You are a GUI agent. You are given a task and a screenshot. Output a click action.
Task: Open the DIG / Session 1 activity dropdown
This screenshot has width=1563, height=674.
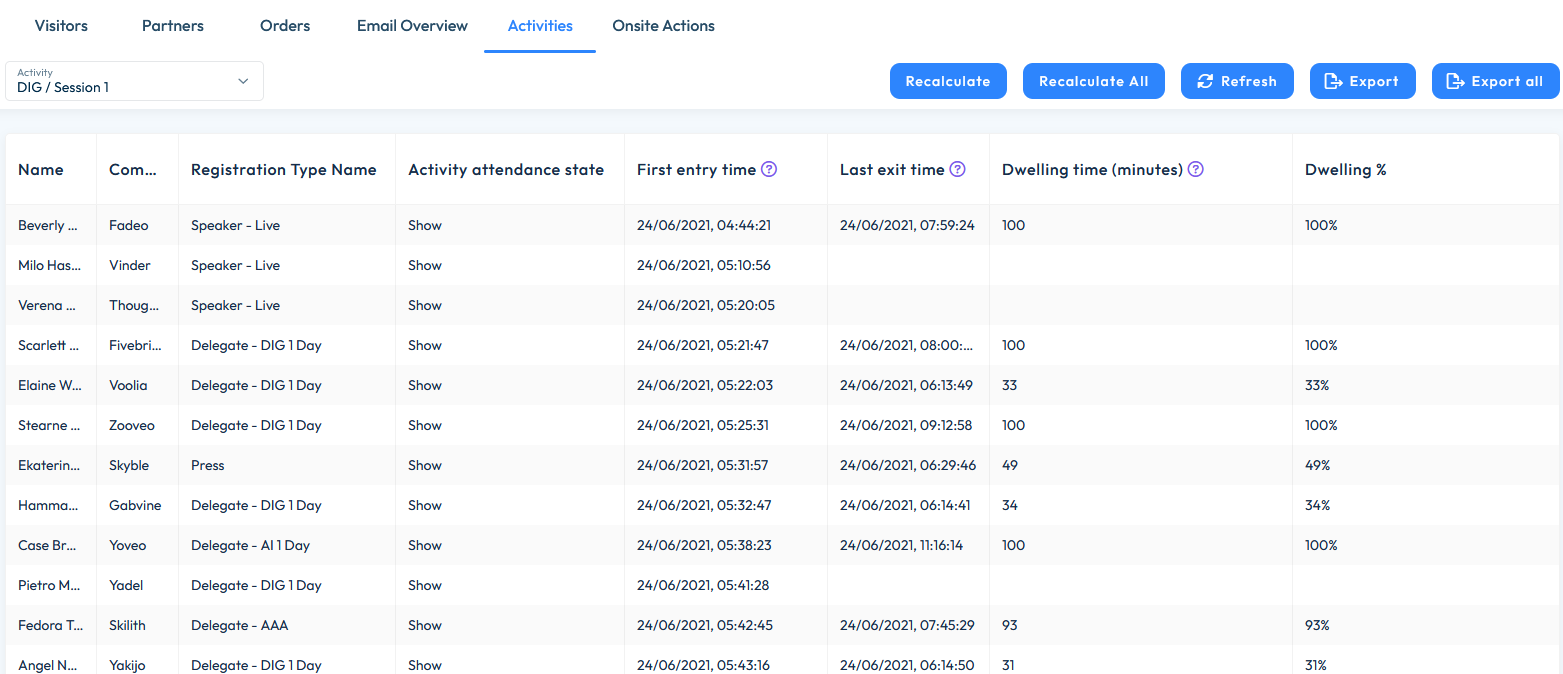pyautogui.click(x=120, y=81)
